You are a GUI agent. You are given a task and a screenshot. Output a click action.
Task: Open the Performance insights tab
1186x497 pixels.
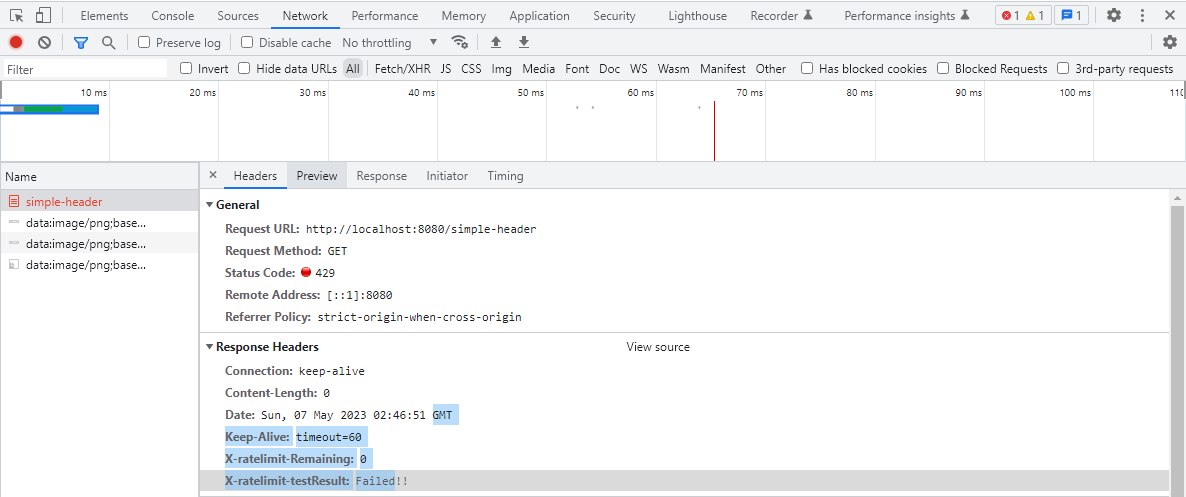click(906, 16)
